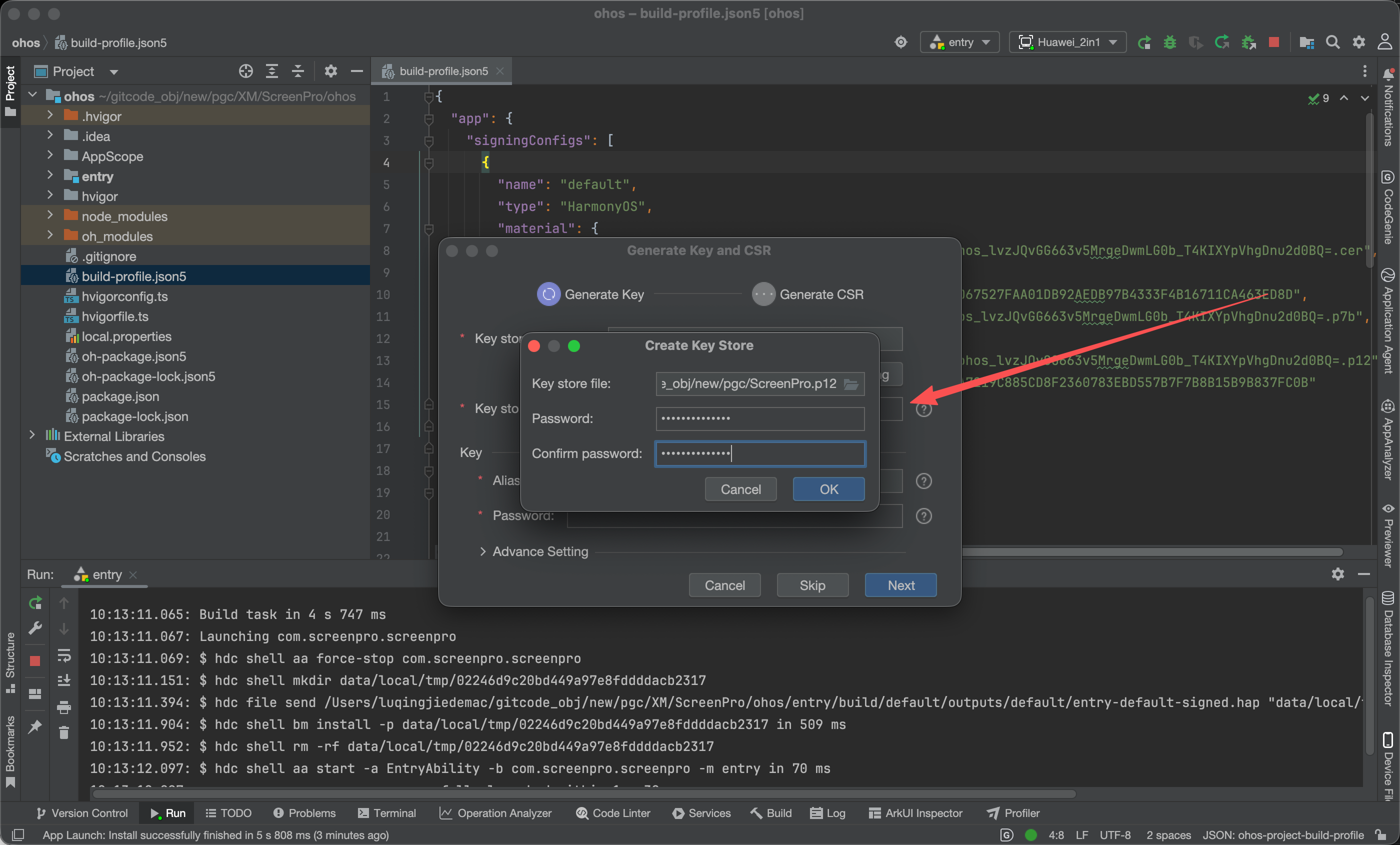The image size is (1400, 845).
Task: Open Project panel options gear
Action: [x=330, y=71]
